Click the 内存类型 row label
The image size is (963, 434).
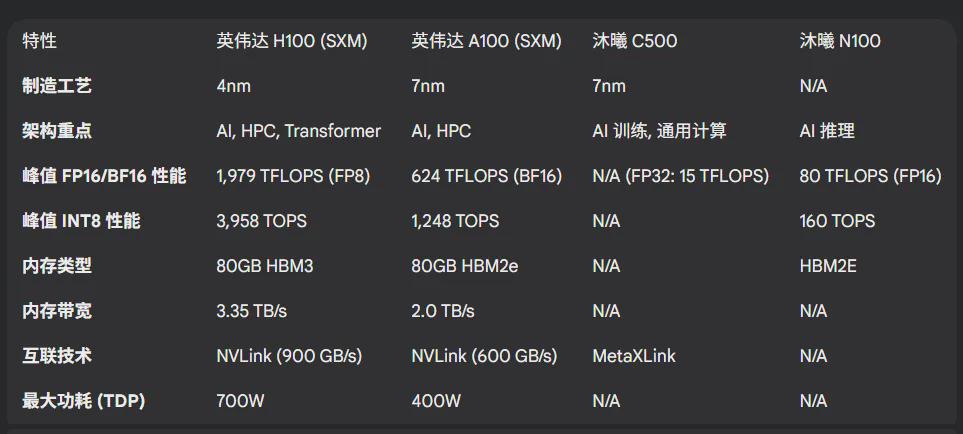57,266
